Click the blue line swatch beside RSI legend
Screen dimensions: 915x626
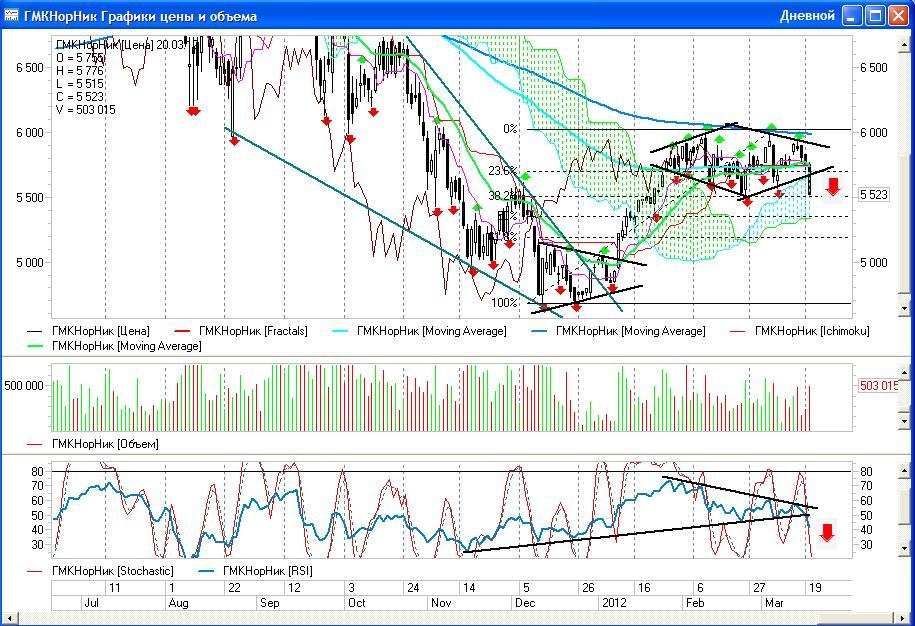pyautogui.click(x=207, y=571)
